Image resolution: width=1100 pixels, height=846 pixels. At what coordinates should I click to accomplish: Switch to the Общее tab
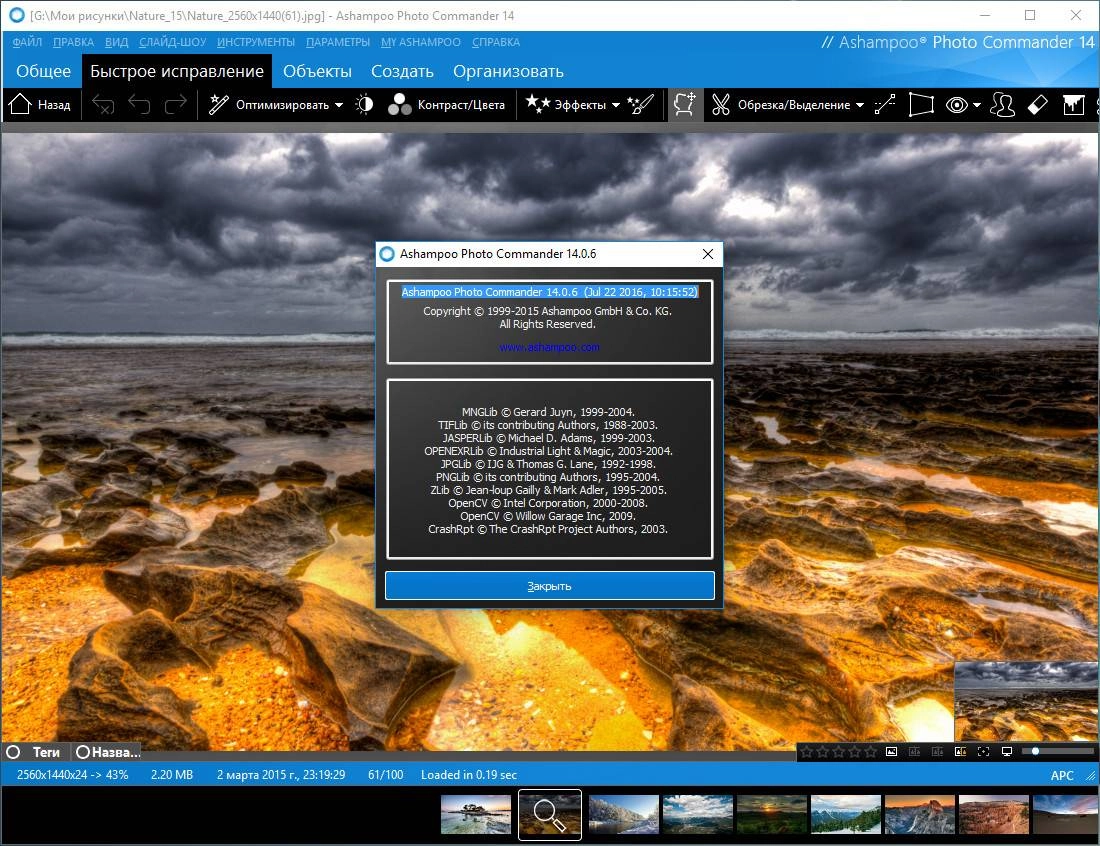point(43,72)
